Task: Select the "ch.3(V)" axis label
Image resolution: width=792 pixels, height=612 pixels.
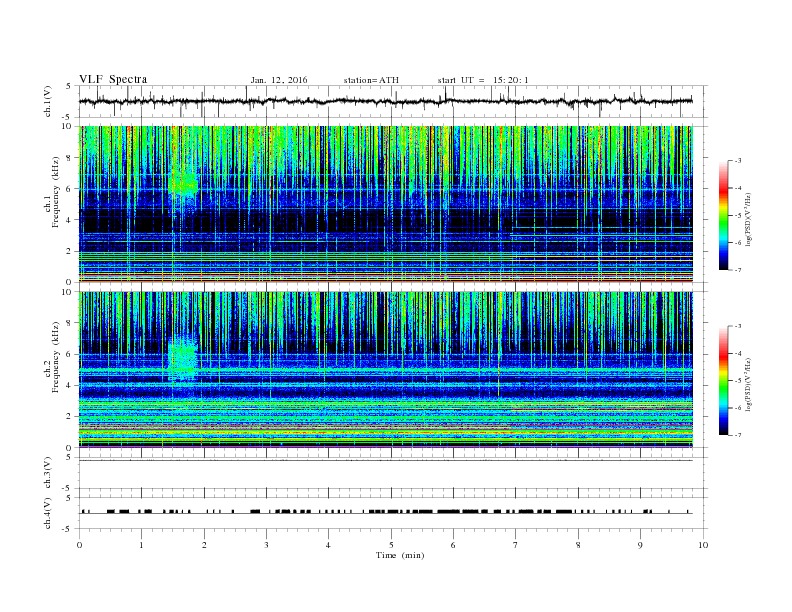Action: click(x=48, y=472)
